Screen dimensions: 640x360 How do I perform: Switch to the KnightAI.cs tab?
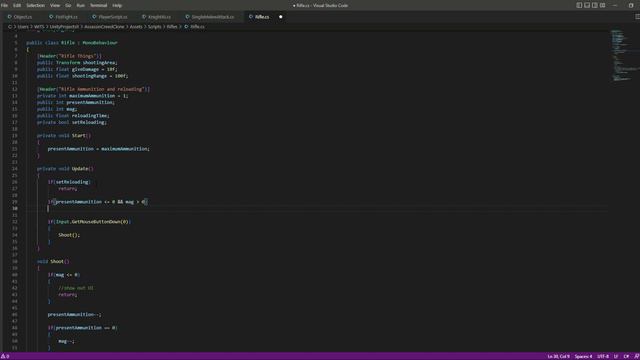pos(156,17)
